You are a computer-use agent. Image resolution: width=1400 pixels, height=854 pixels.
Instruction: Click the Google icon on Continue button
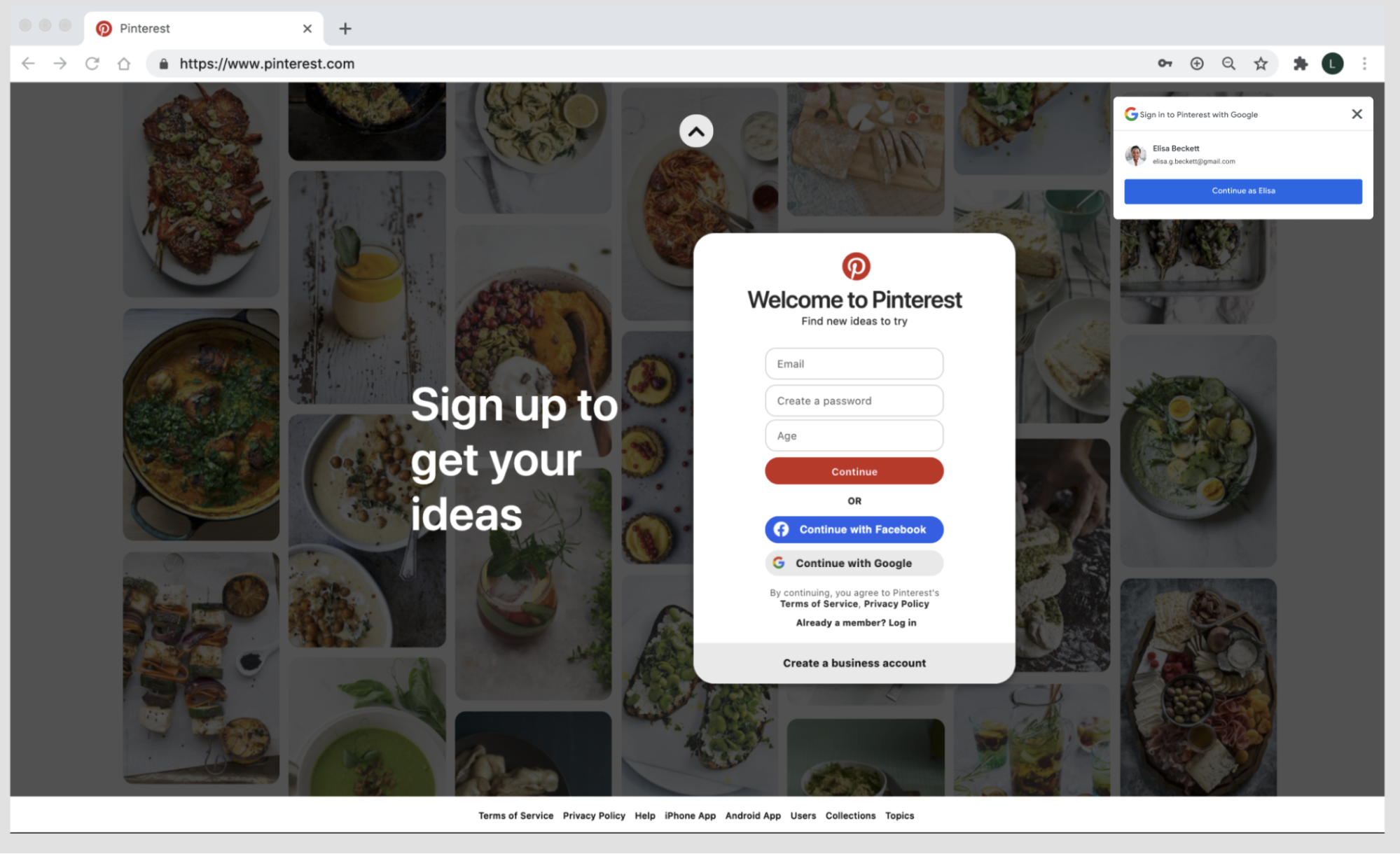(779, 563)
